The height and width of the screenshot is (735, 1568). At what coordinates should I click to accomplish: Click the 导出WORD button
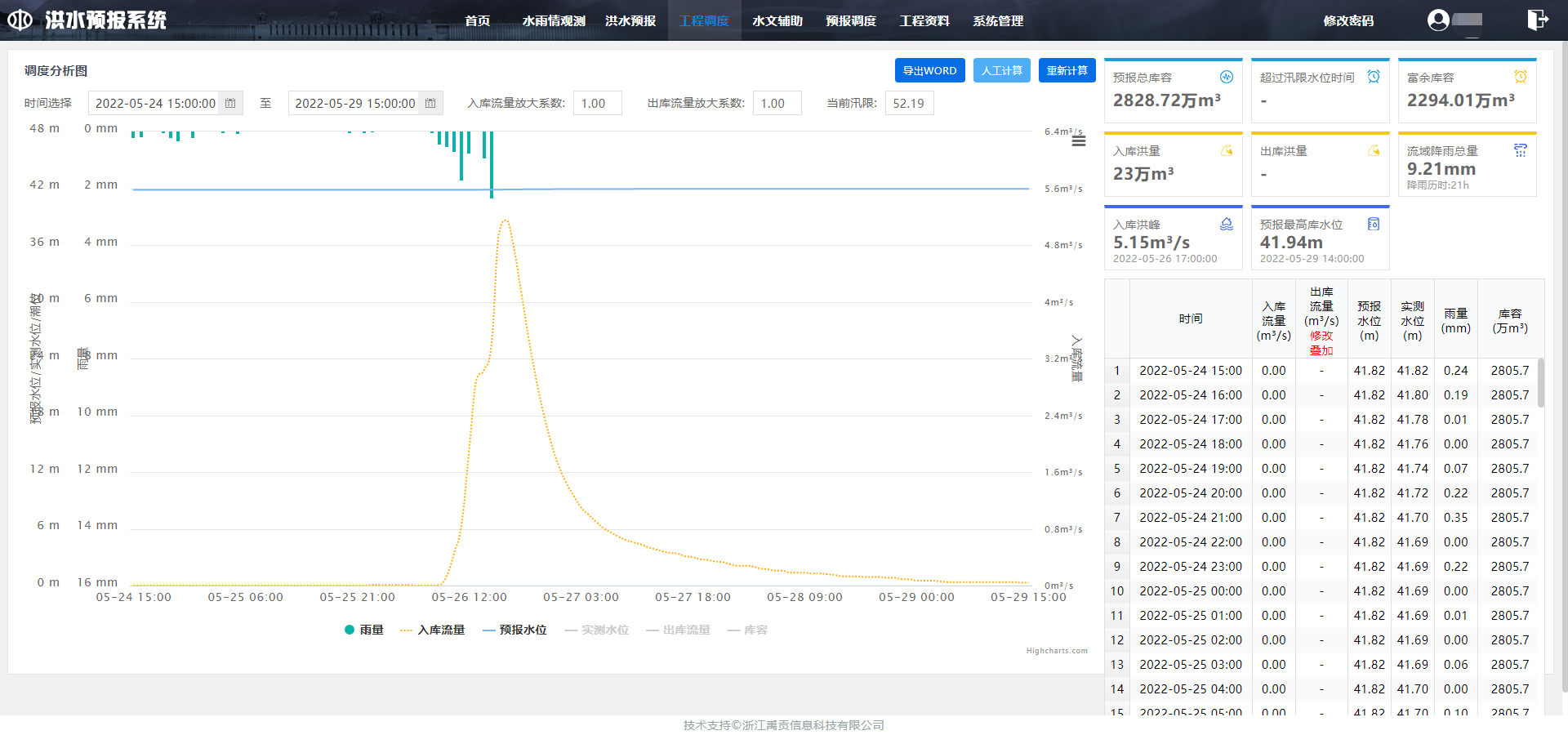929,70
